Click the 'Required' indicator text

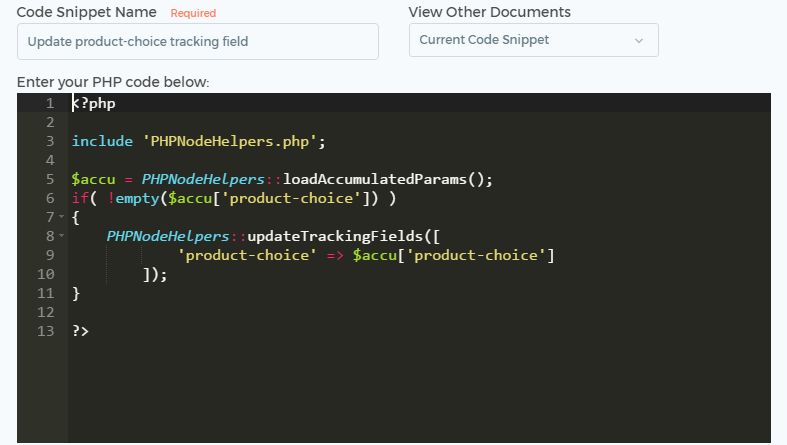(193, 13)
